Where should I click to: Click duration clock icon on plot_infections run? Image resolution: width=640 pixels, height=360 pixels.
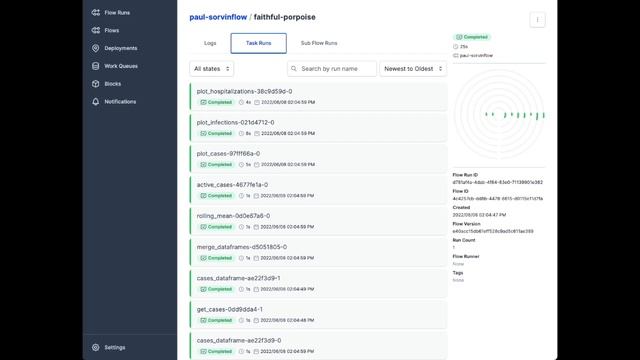click(x=241, y=133)
